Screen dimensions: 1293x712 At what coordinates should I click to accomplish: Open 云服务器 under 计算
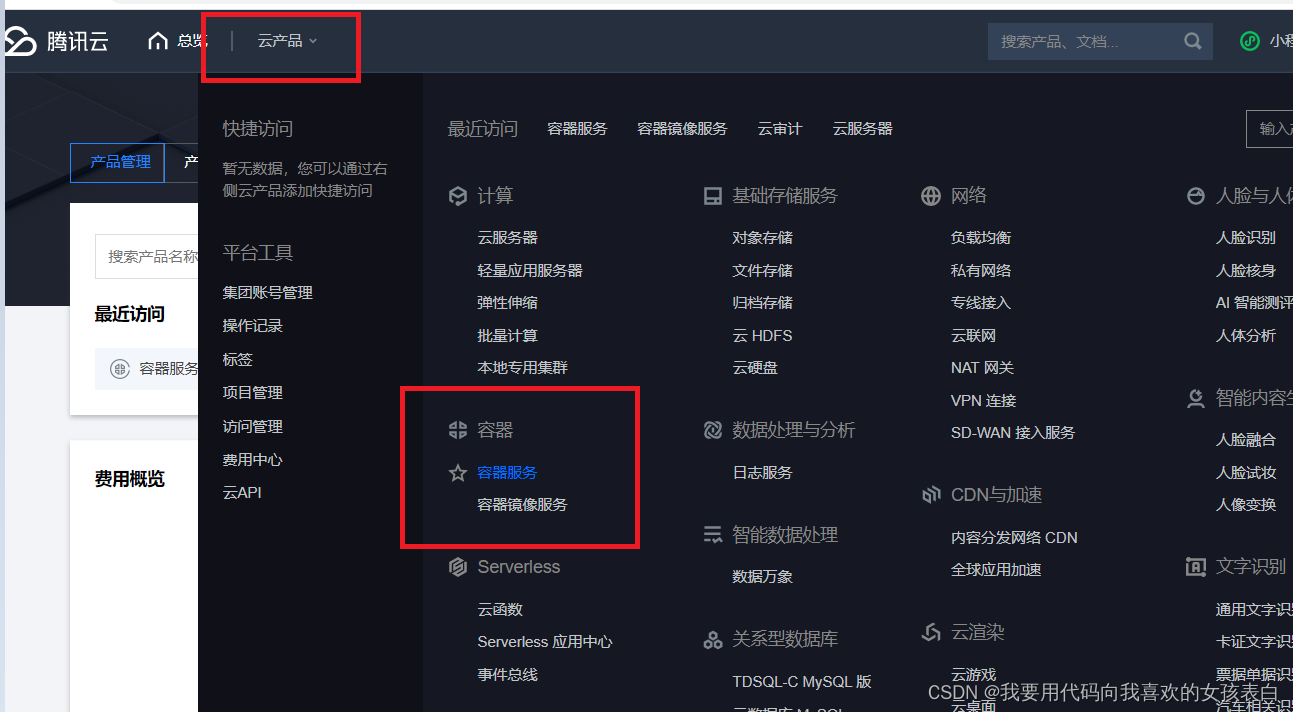pos(507,238)
